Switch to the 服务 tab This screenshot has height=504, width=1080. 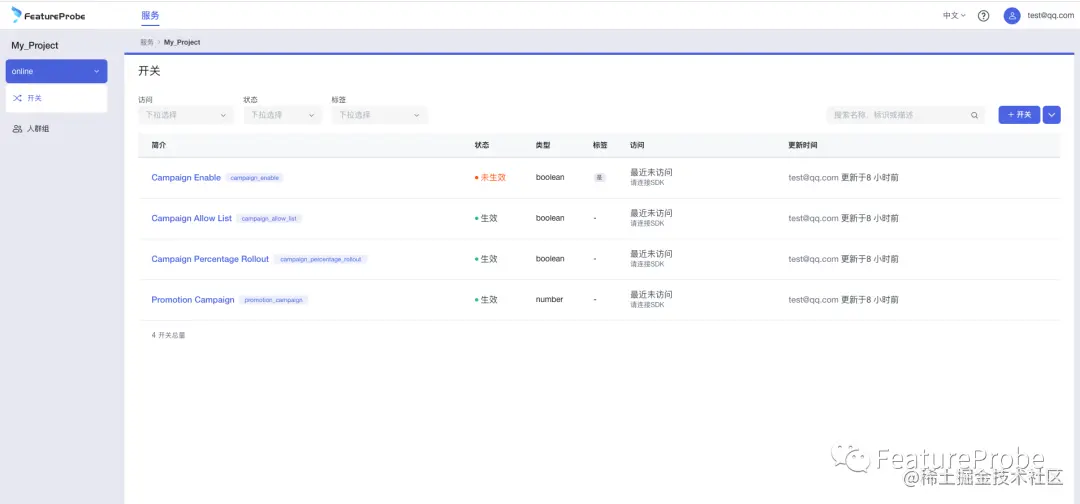(x=150, y=15)
